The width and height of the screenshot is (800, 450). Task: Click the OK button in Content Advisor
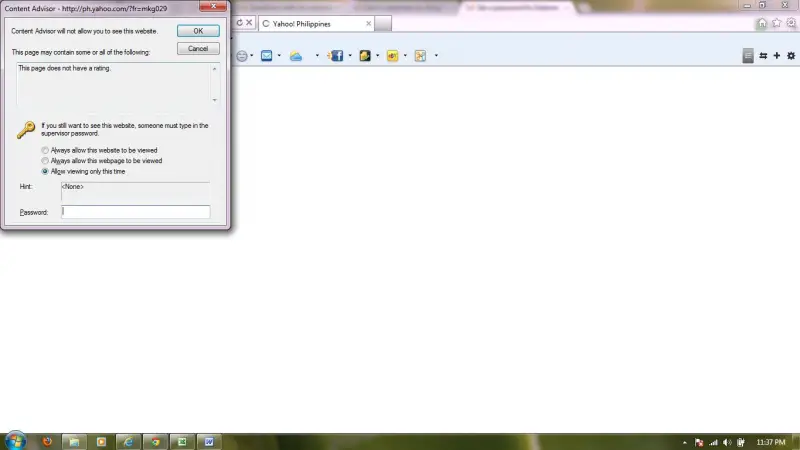coord(198,31)
